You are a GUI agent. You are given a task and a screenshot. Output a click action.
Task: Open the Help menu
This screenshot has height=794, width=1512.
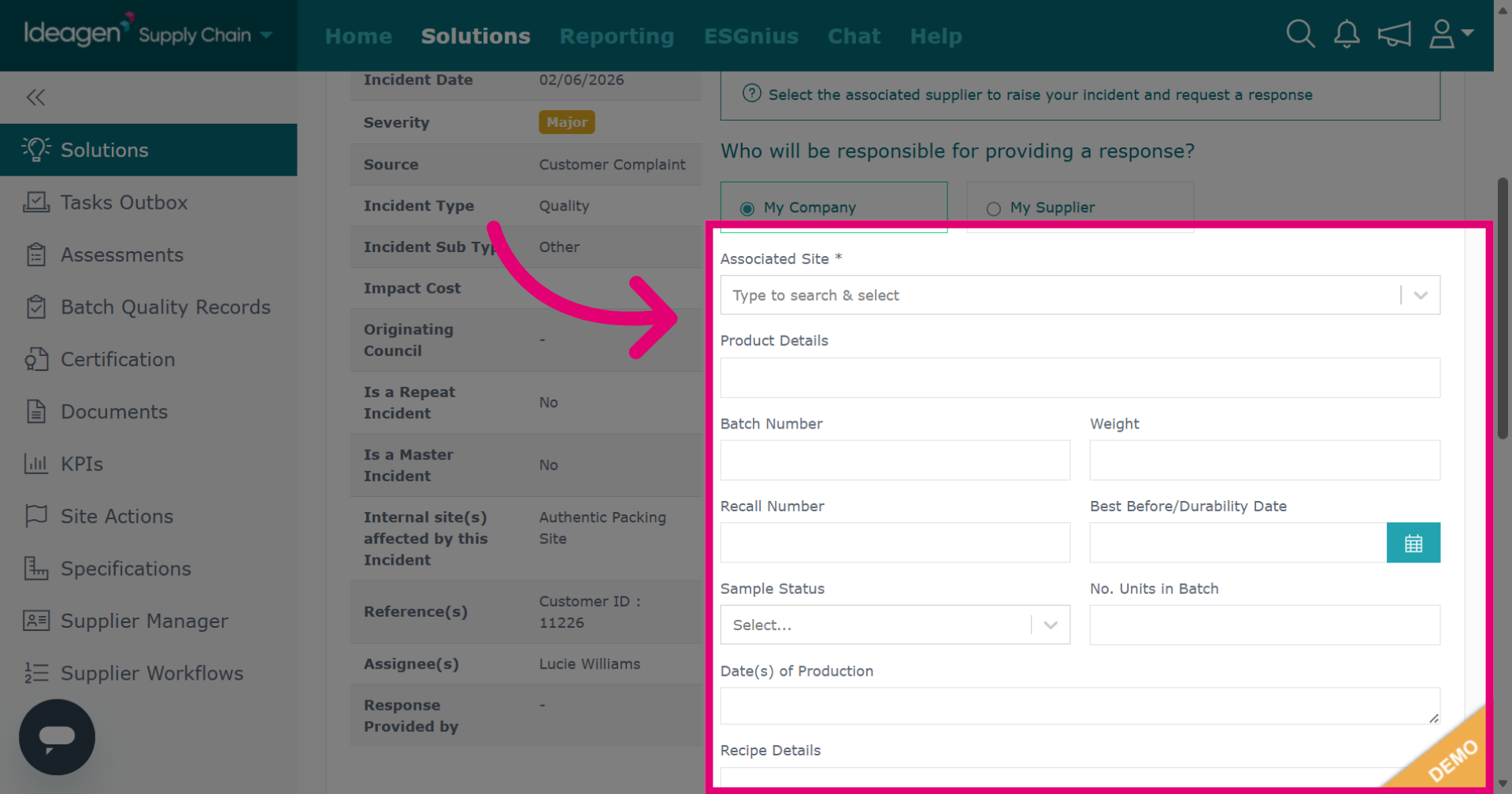(x=936, y=36)
